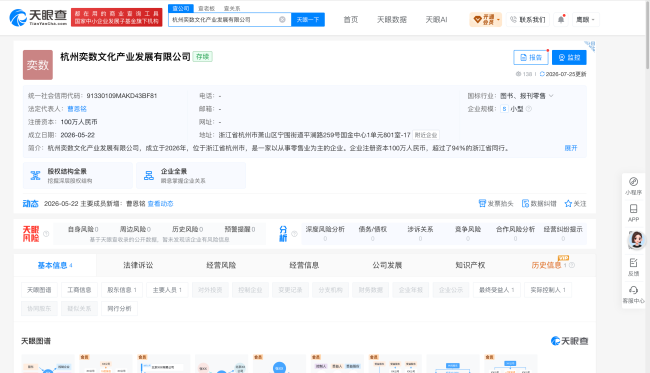Click the help icon beside 历史信息
The height and width of the screenshot is (373, 650).
pyautogui.click(x=572, y=265)
